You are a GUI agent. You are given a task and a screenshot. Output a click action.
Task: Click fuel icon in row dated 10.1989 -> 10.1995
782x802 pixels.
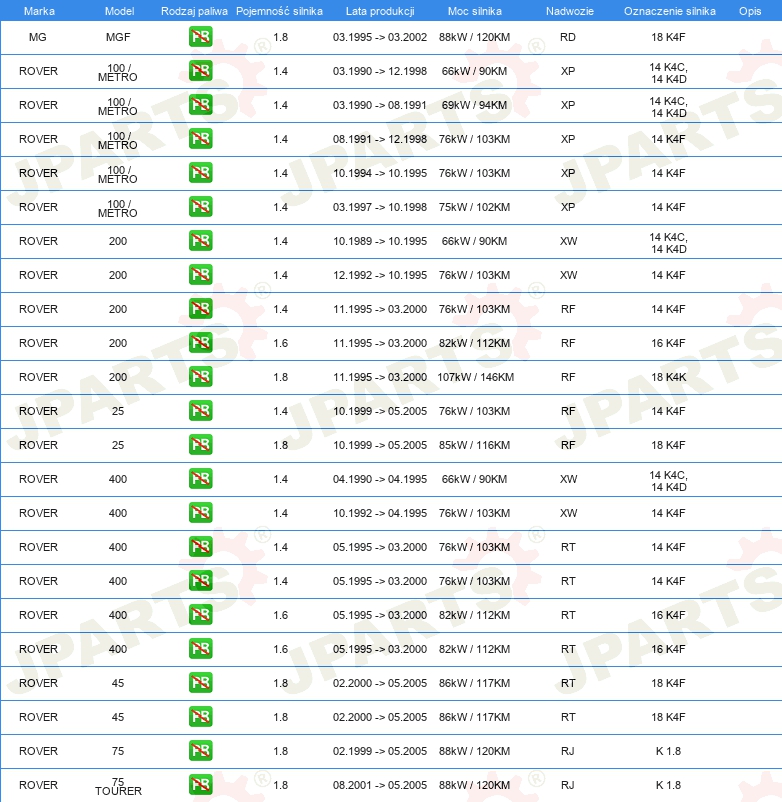(x=200, y=241)
